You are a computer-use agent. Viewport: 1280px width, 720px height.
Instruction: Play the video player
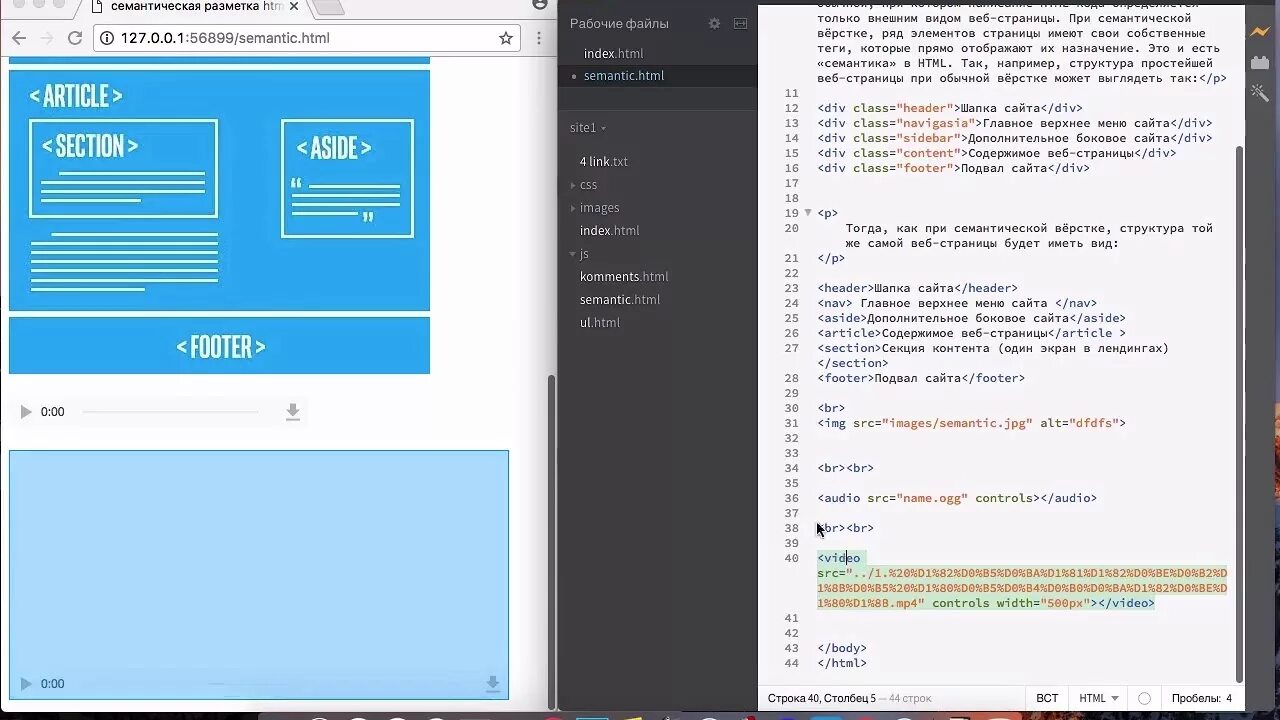coord(26,684)
